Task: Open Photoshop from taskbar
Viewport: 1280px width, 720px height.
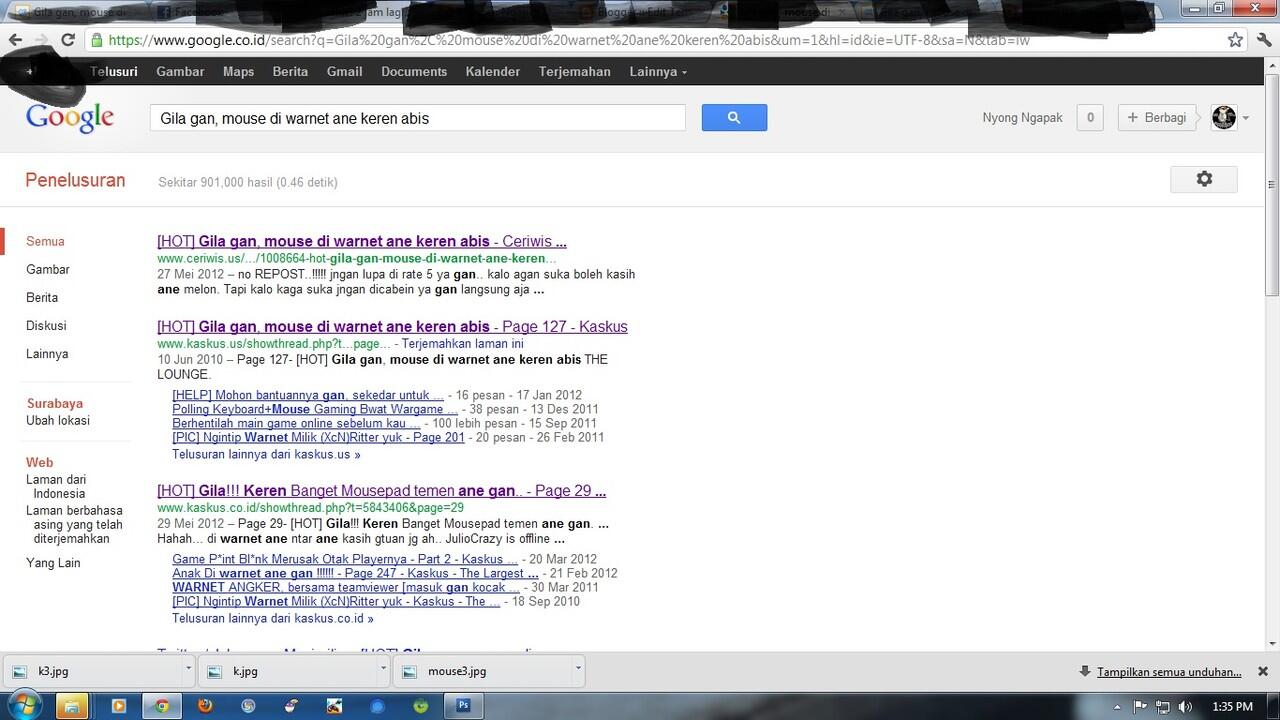Action: 464,706
